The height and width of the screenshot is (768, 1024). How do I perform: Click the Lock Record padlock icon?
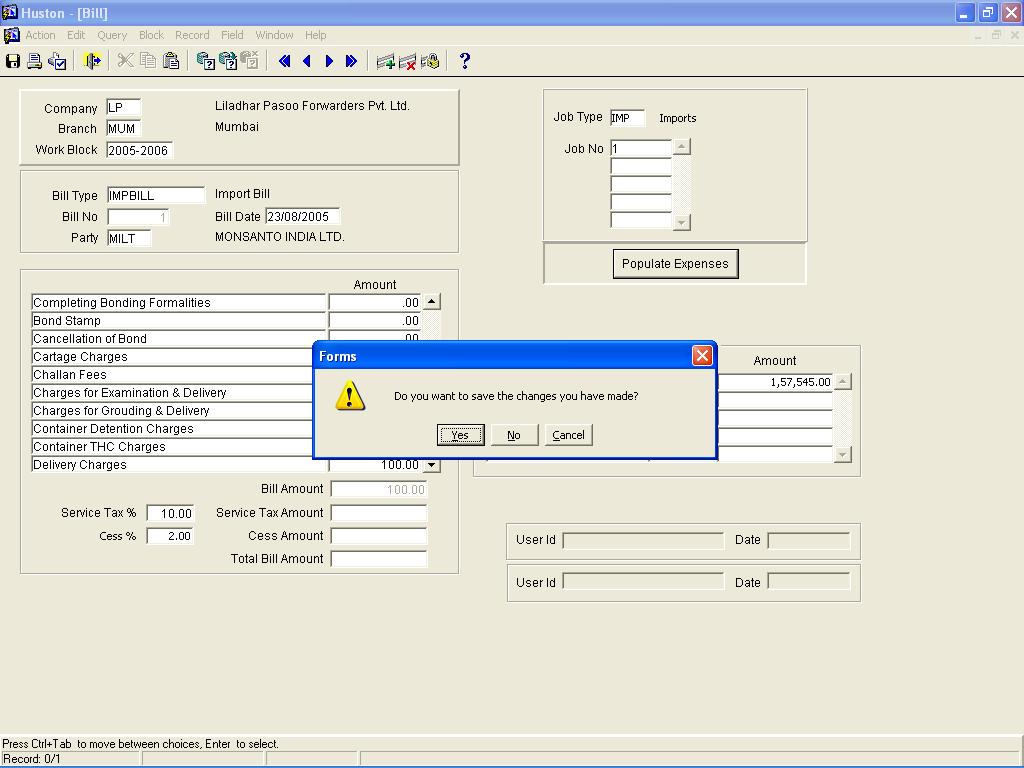430,61
